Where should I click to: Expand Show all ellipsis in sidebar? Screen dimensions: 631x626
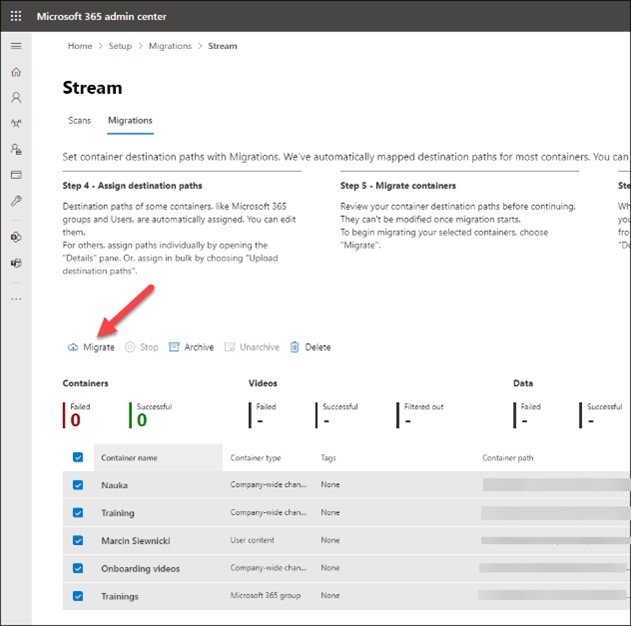point(16,298)
